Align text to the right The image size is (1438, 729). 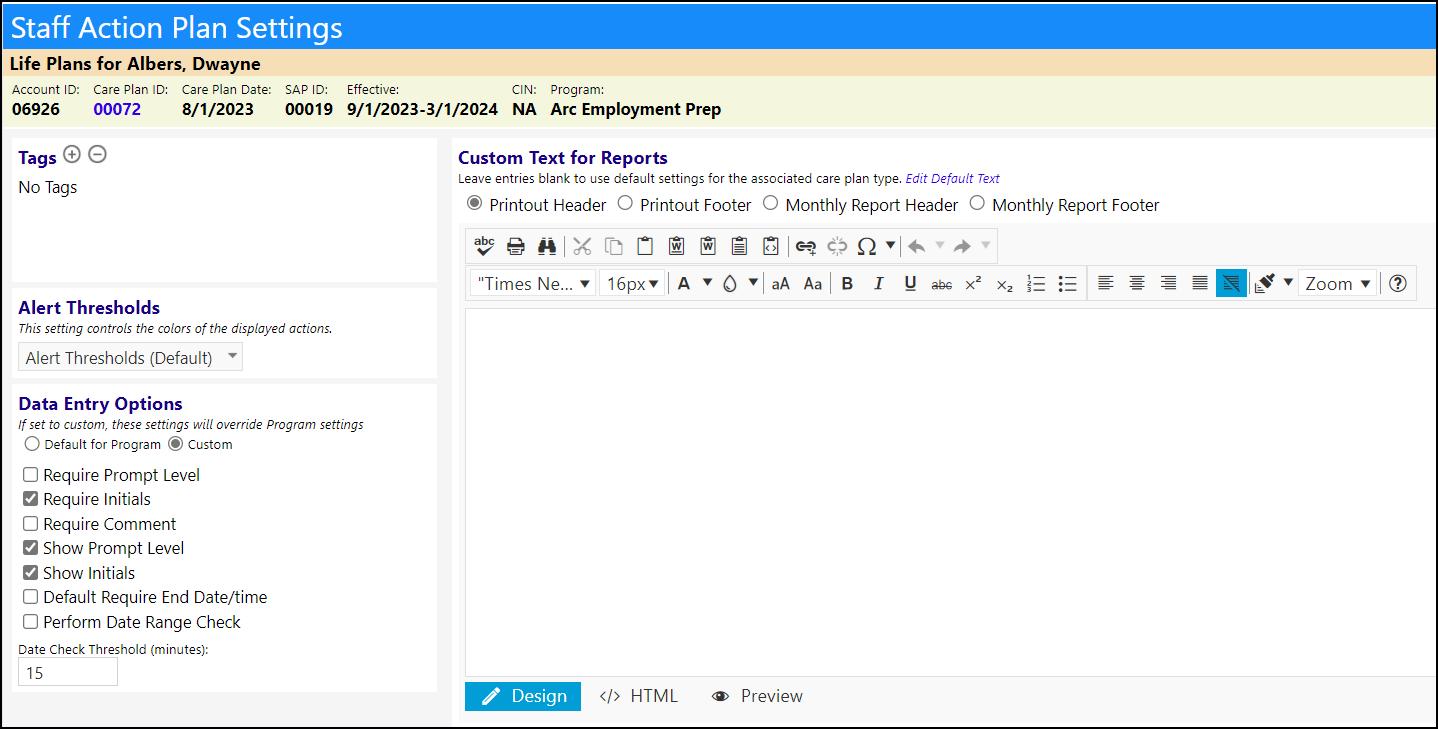[1168, 284]
